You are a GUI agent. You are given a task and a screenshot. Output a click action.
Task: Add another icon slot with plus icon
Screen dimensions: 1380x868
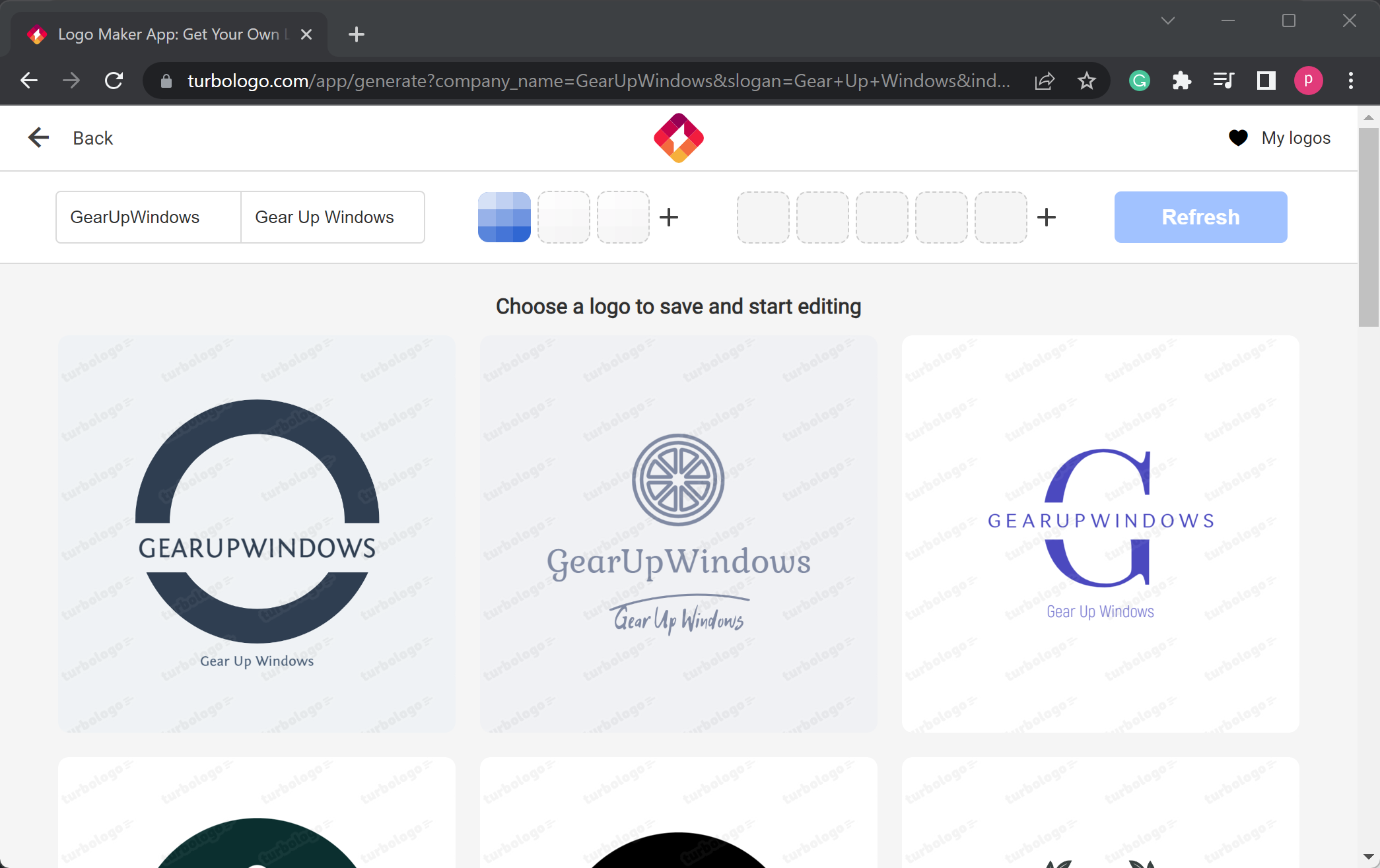(x=1047, y=217)
